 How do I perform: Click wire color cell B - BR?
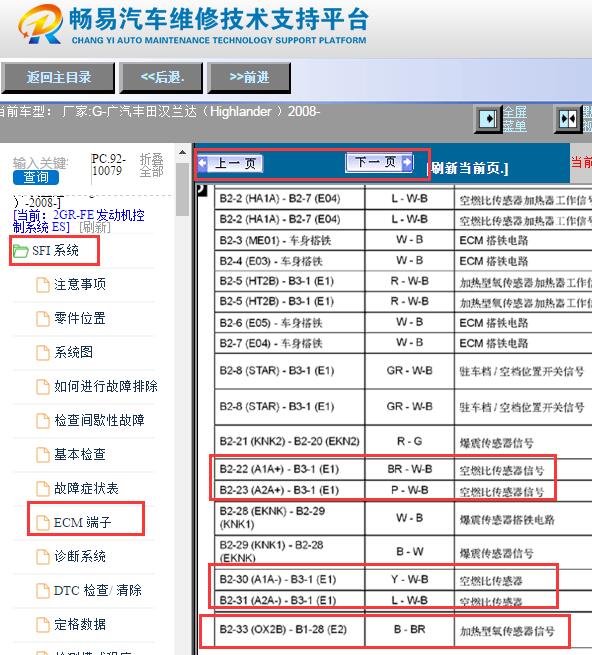tap(409, 630)
